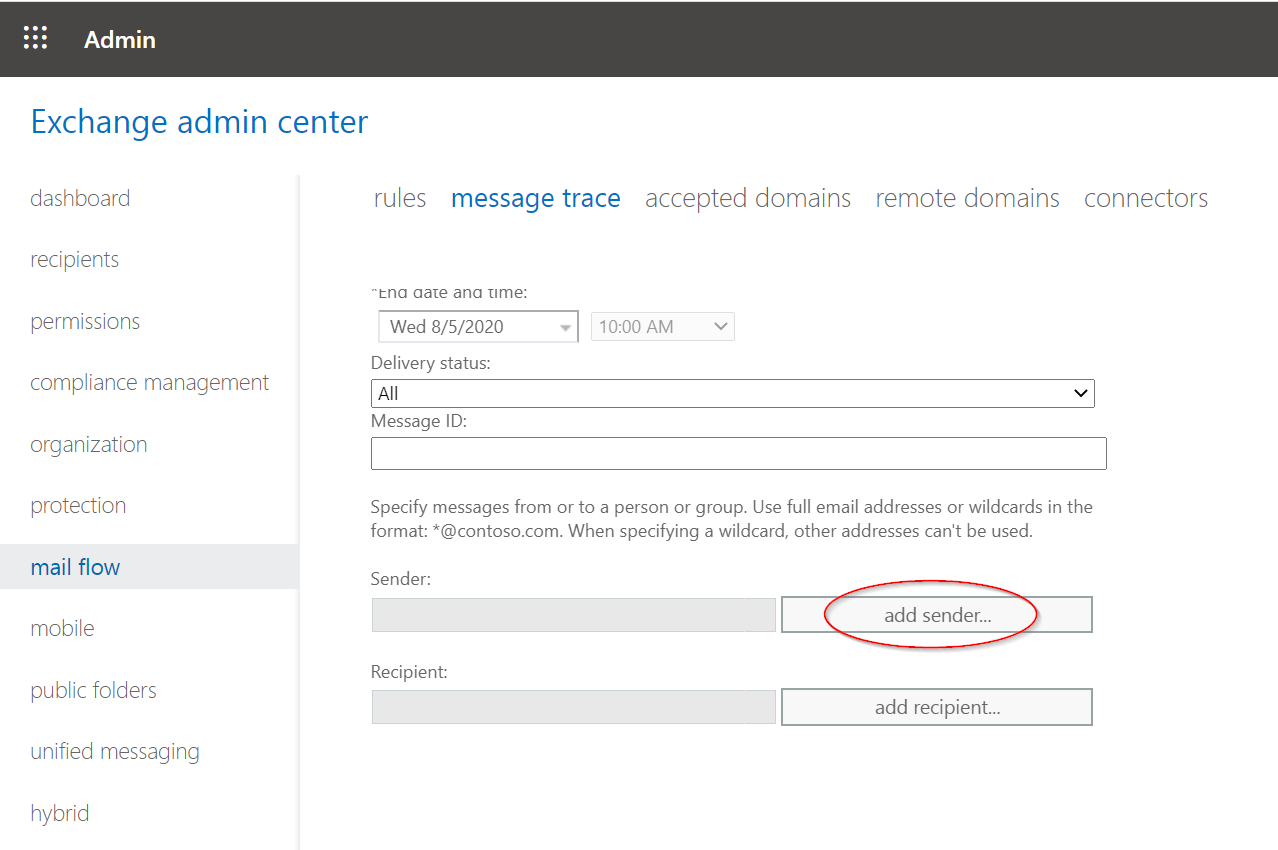Go to recipients in sidebar
Viewport: 1278px width, 850px height.
[74, 260]
